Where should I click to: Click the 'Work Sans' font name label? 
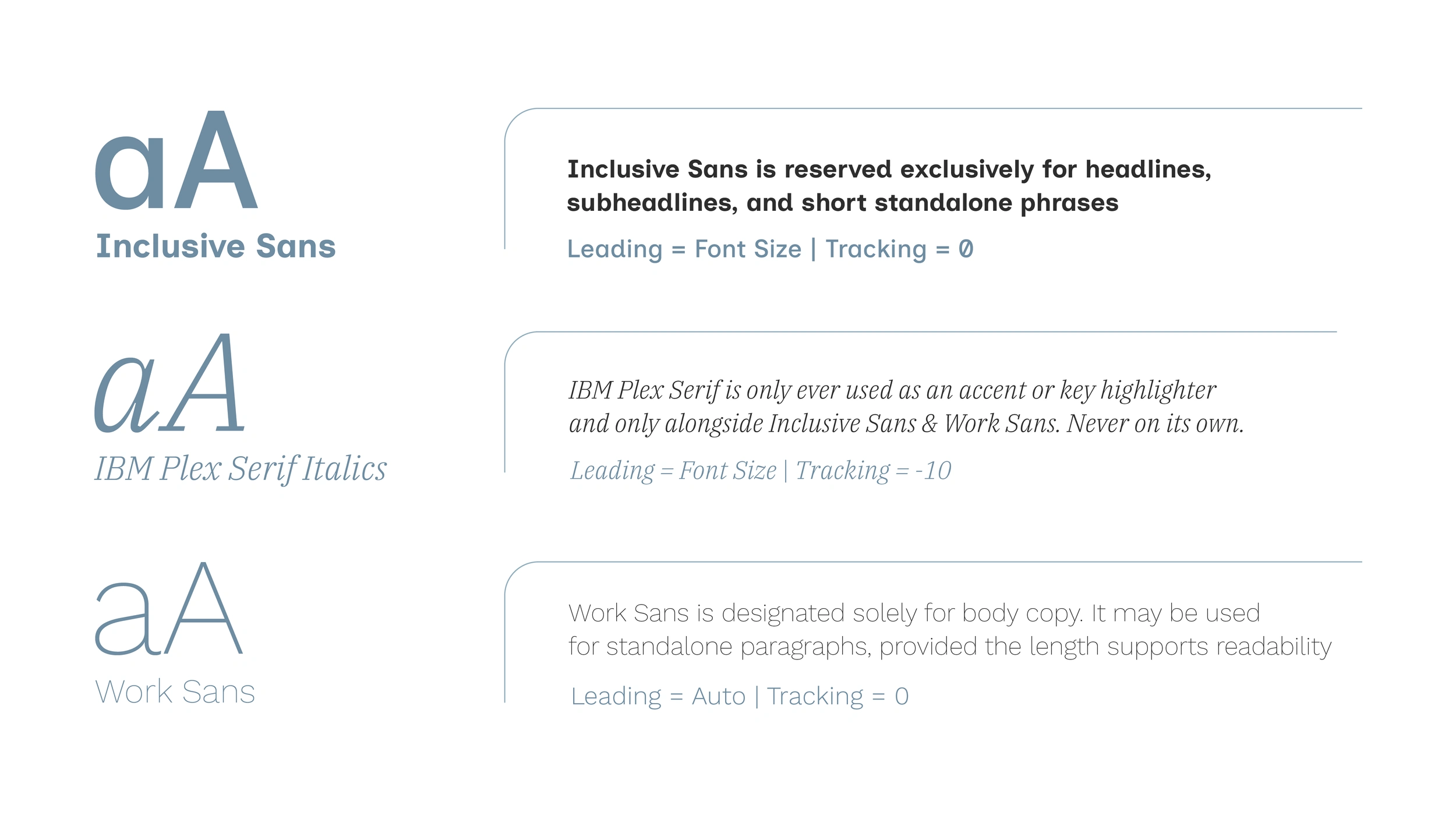point(175,692)
